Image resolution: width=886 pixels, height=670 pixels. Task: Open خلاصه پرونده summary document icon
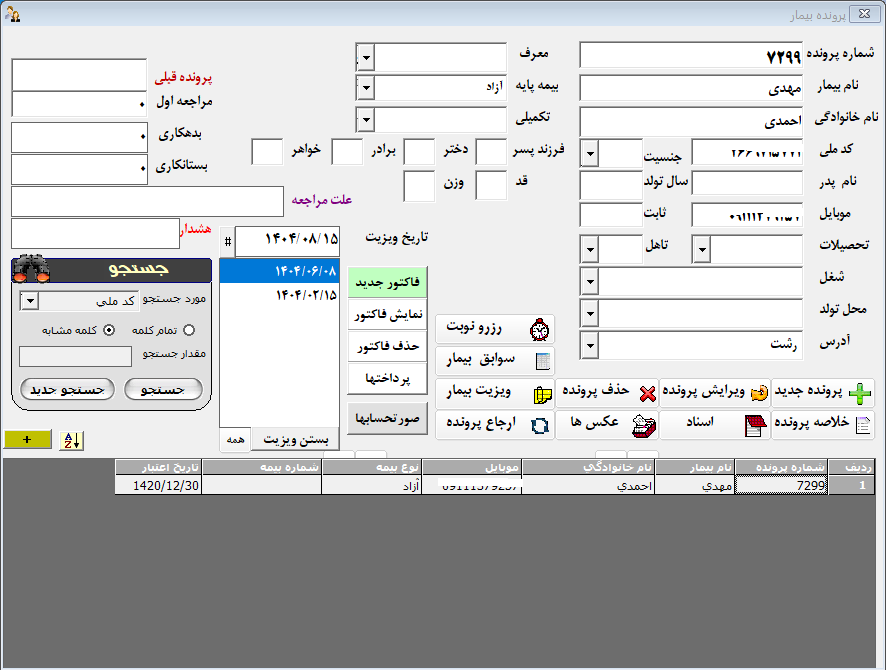859,424
